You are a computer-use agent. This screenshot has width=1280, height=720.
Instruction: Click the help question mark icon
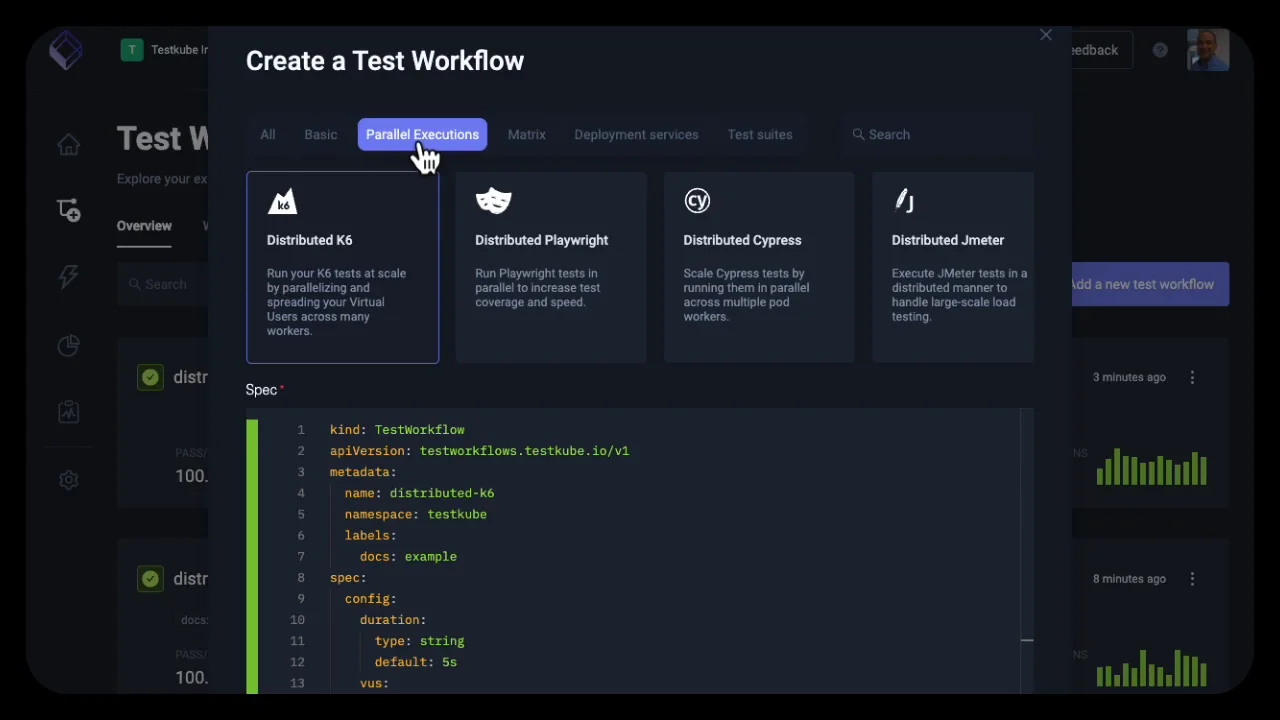tap(1160, 50)
